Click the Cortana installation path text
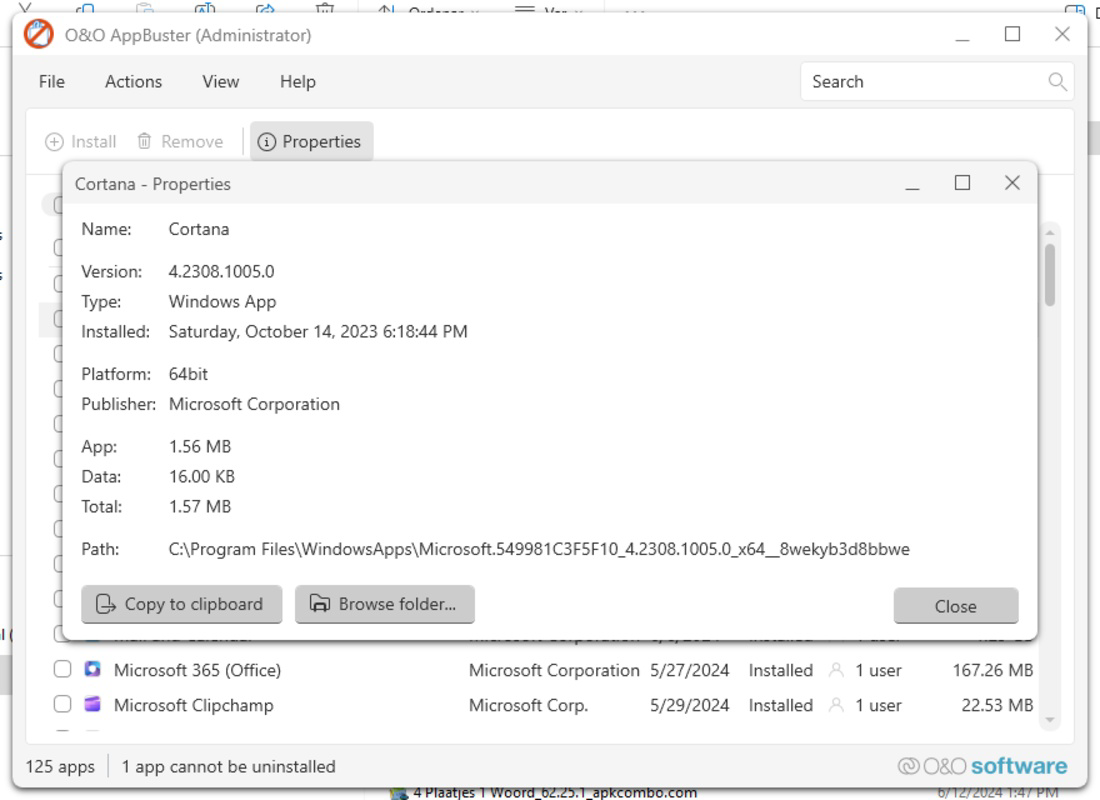1100x800 pixels. (x=539, y=549)
